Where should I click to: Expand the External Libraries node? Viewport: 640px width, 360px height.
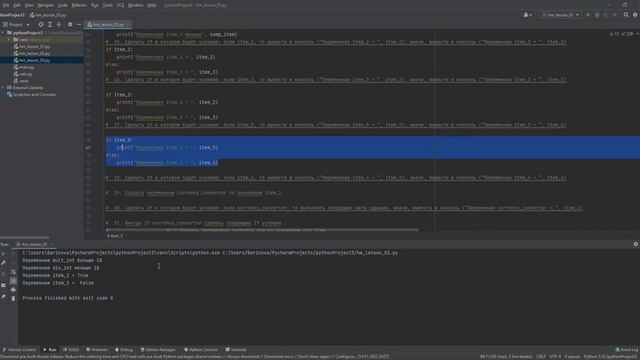pos(3,88)
